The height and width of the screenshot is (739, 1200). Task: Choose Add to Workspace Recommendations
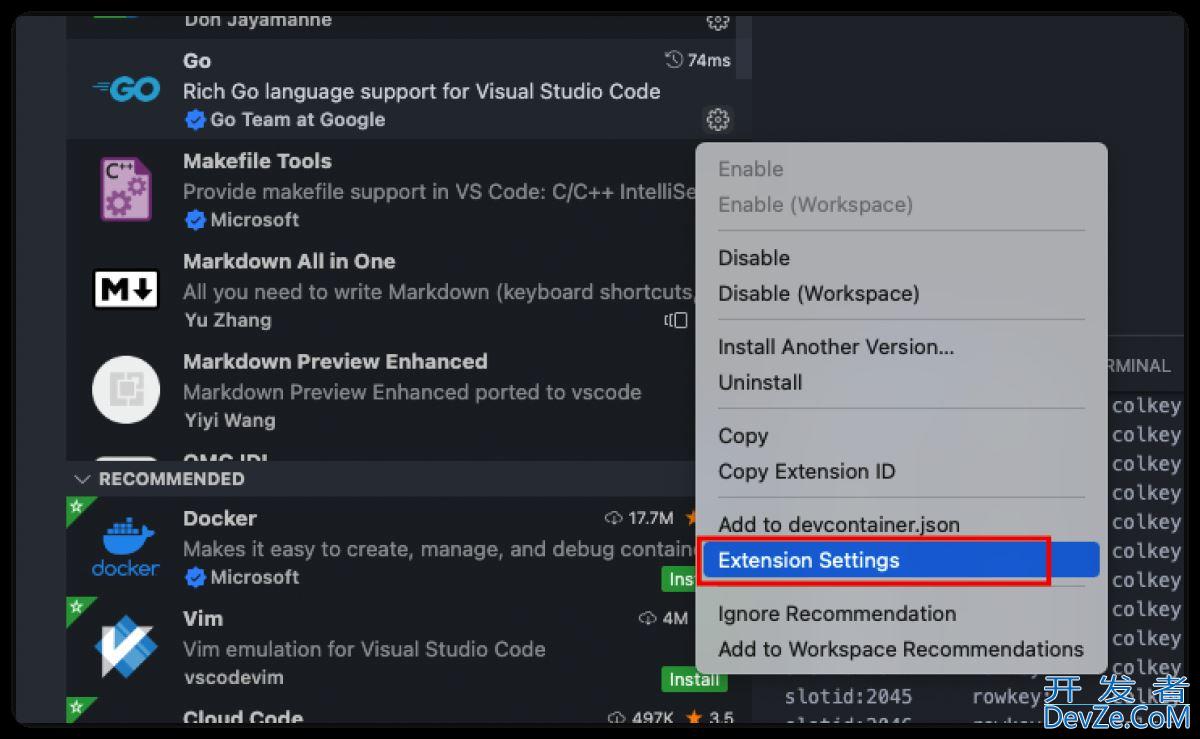901,650
